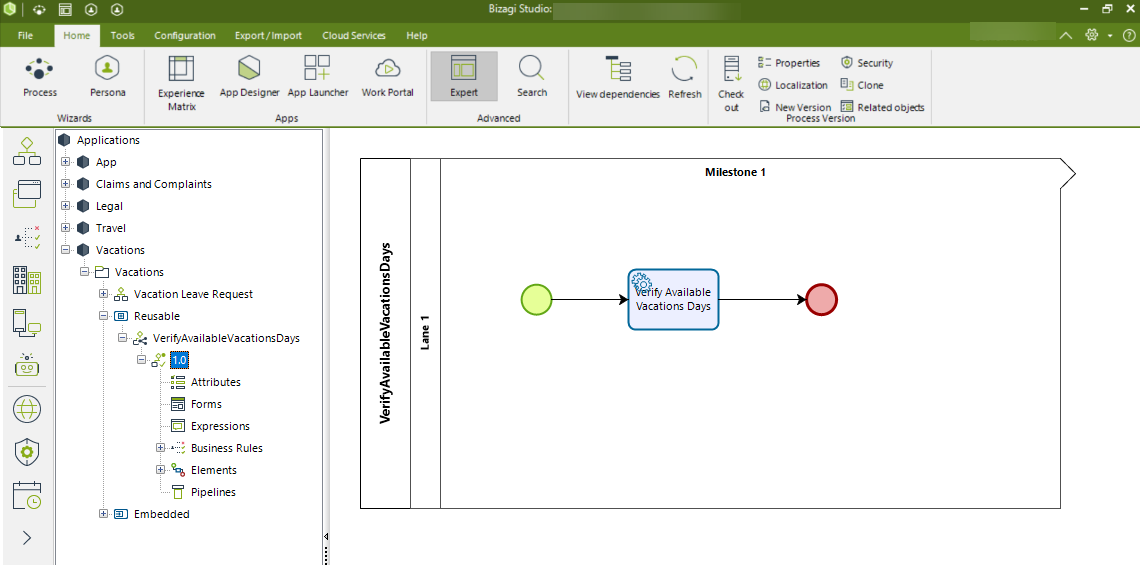Click the green start event
This screenshot has height=565, width=1140.
point(537,300)
